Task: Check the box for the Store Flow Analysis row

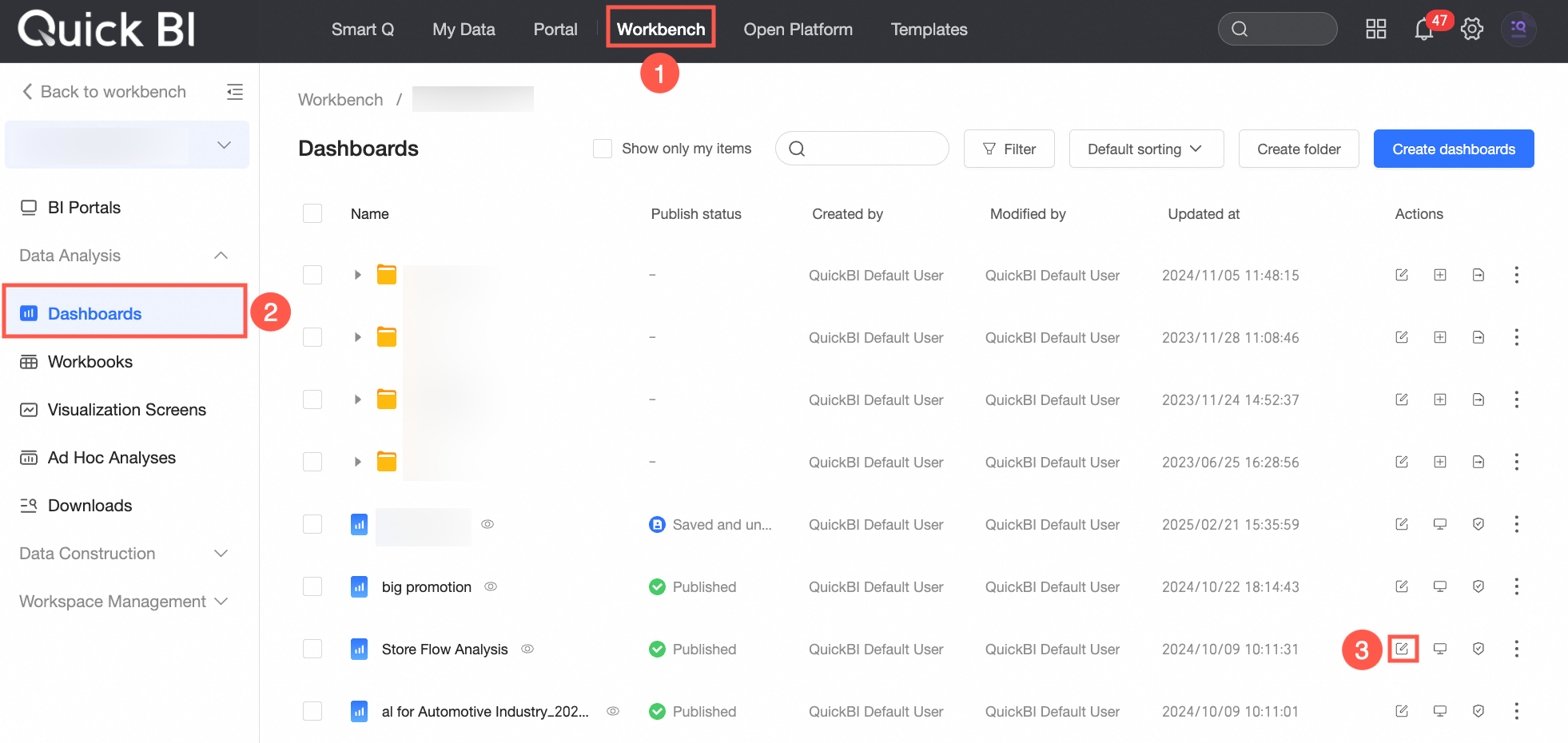Action: (312, 649)
